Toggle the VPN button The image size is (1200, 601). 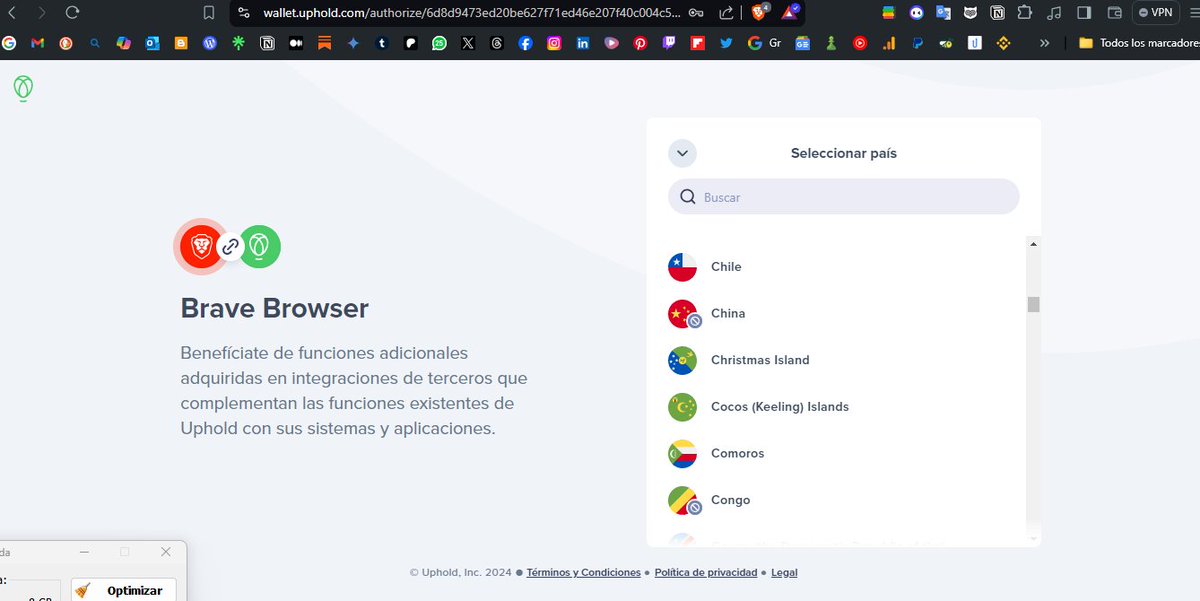1156,13
